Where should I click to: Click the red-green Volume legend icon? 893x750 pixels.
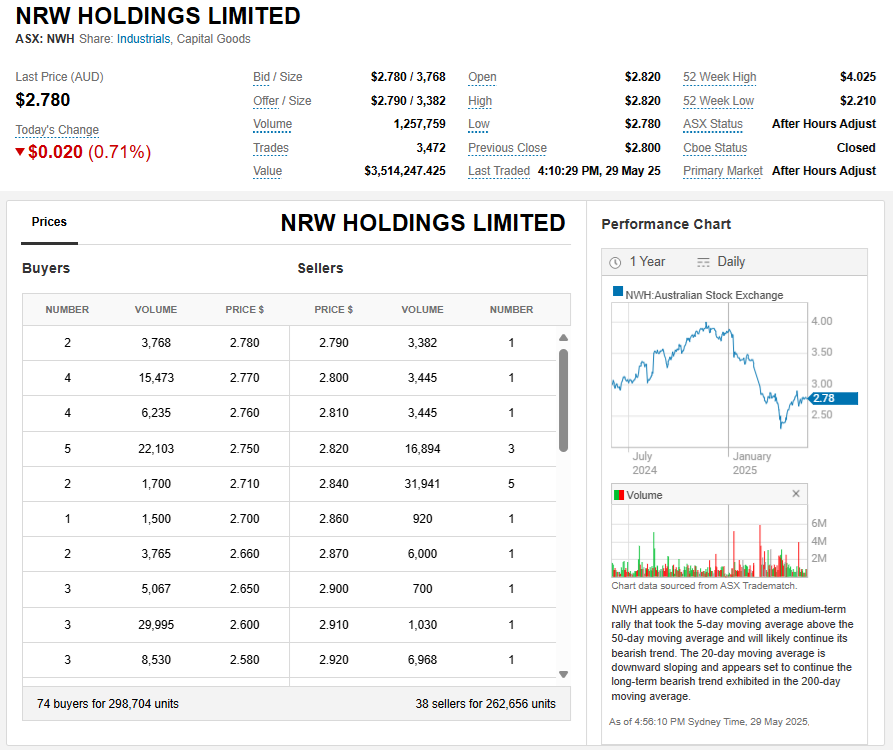tap(619, 495)
